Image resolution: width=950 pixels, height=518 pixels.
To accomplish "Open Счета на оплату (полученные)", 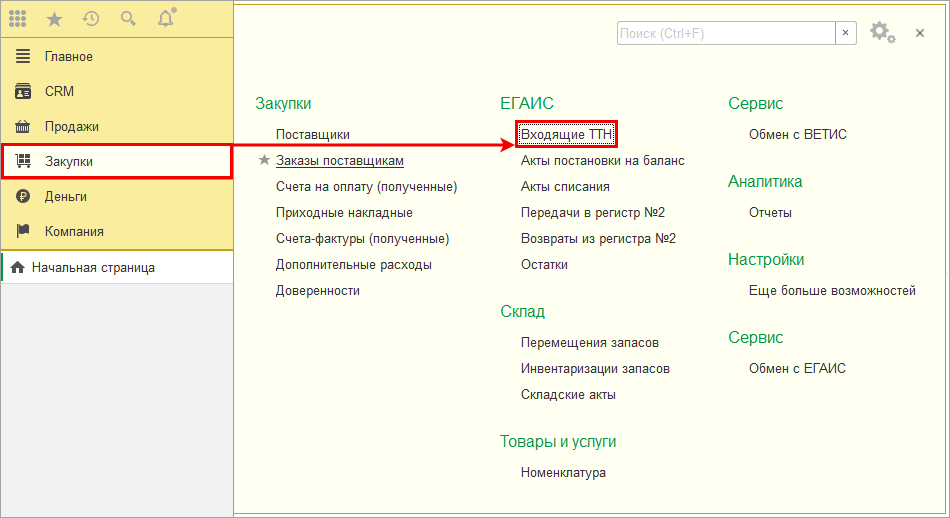I will click(367, 187).
